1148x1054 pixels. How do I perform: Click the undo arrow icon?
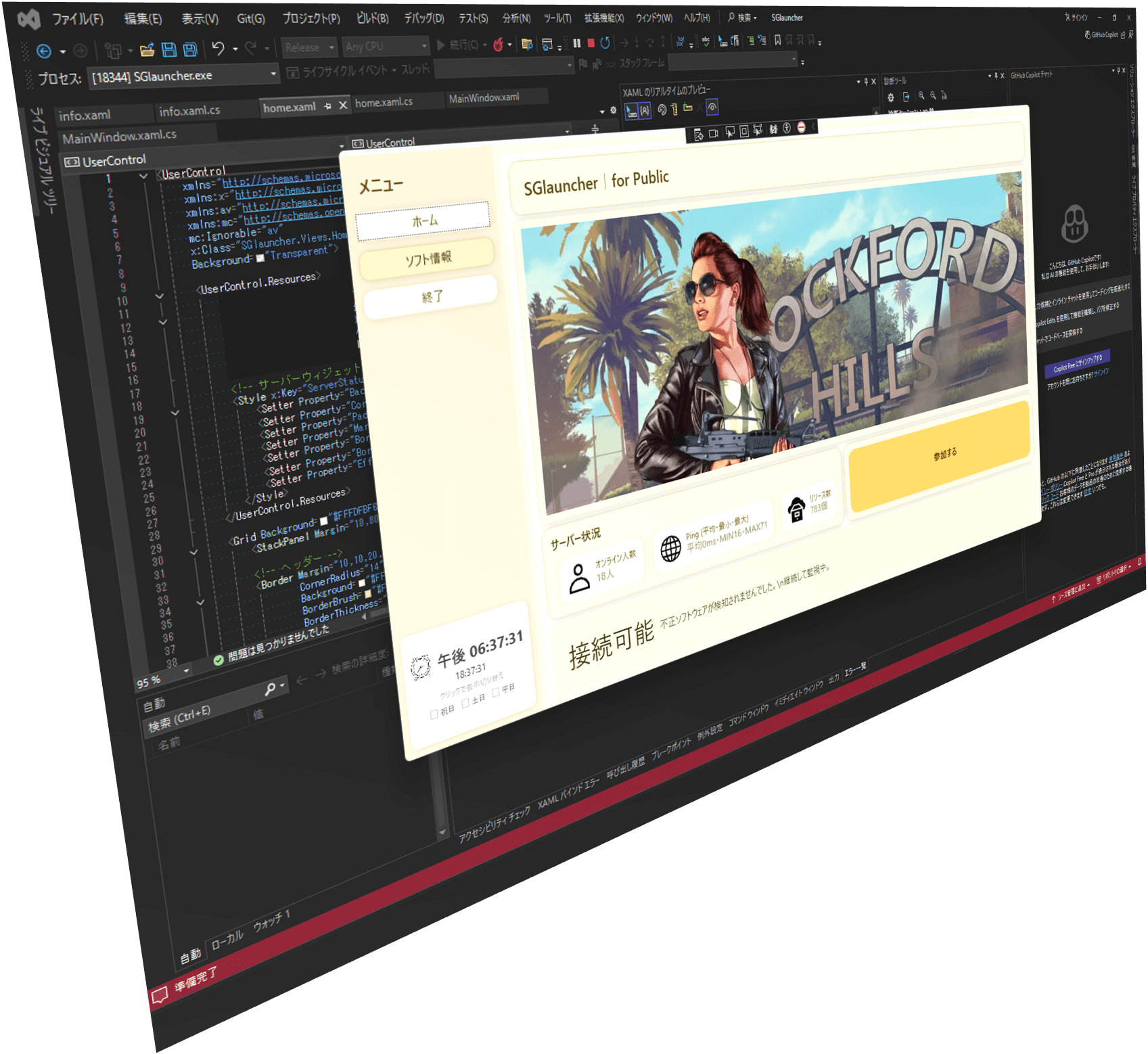coord(218,48)
